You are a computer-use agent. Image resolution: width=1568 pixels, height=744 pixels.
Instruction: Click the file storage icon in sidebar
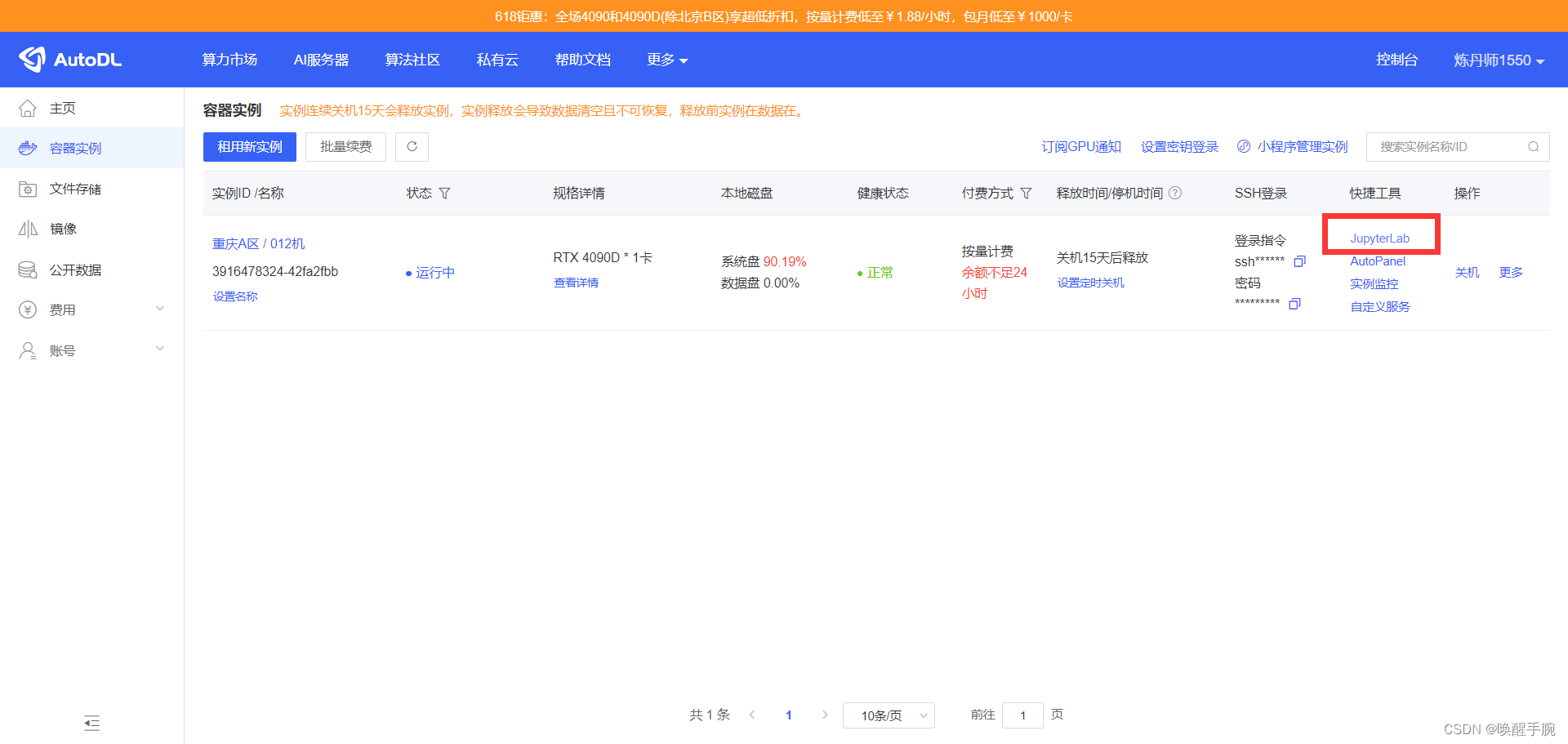point(28,189)
